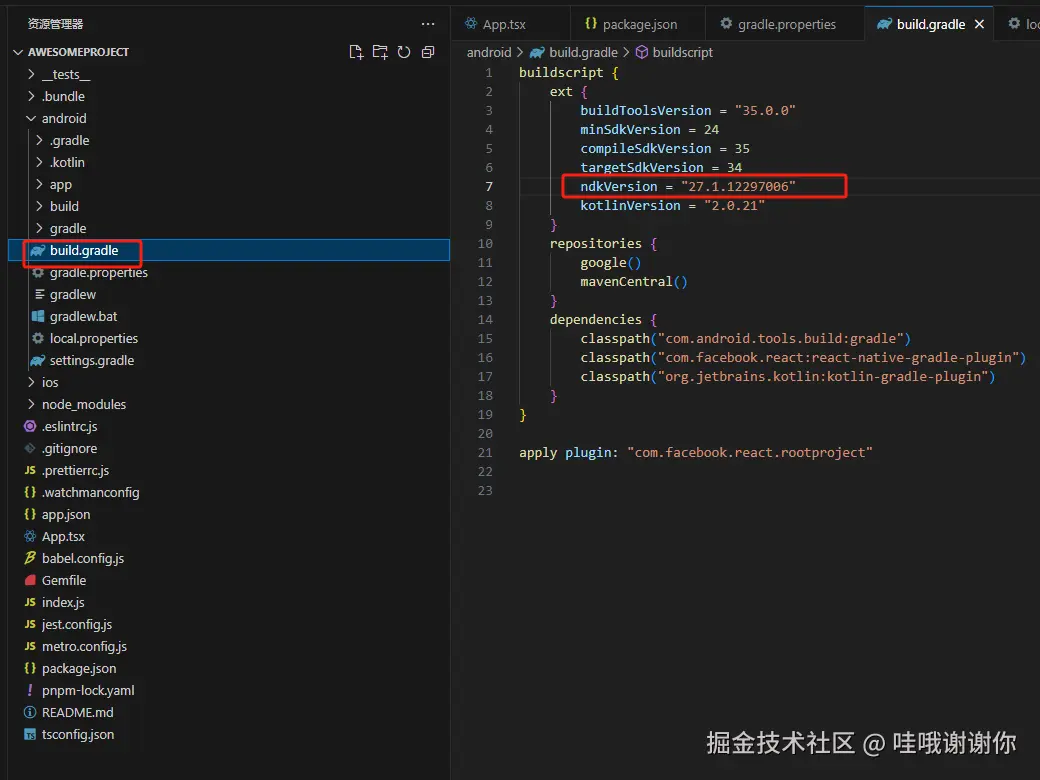The image size is (1040, 780).
Task: Click the elephant icon beside settings.gradle
Action: [38, 361]
